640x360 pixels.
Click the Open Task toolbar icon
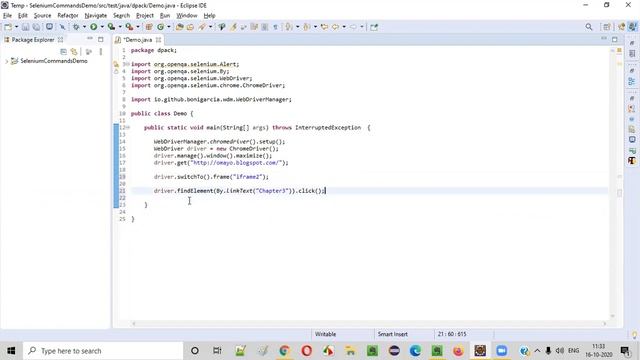click(x=190, y=27)
